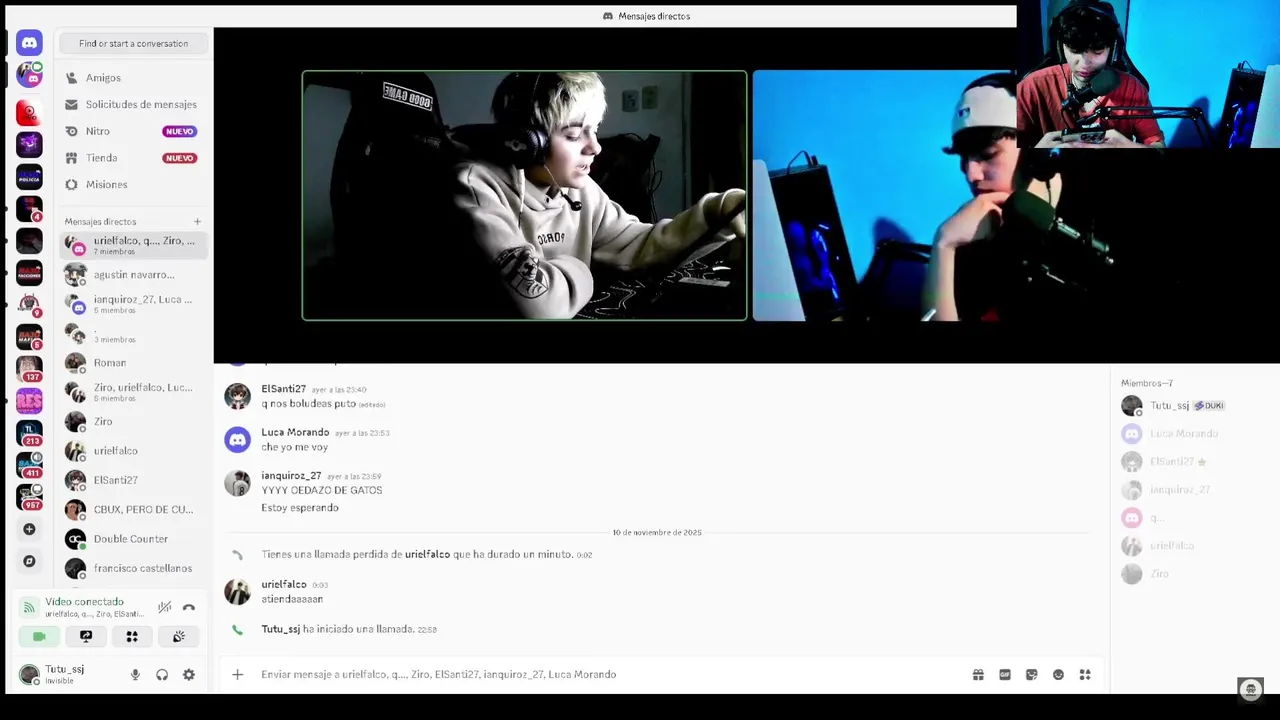The height and width of the screenshot is (720, 1280).
Task: Open Tutu_ssj user status avatar
Action: point(29,674)
